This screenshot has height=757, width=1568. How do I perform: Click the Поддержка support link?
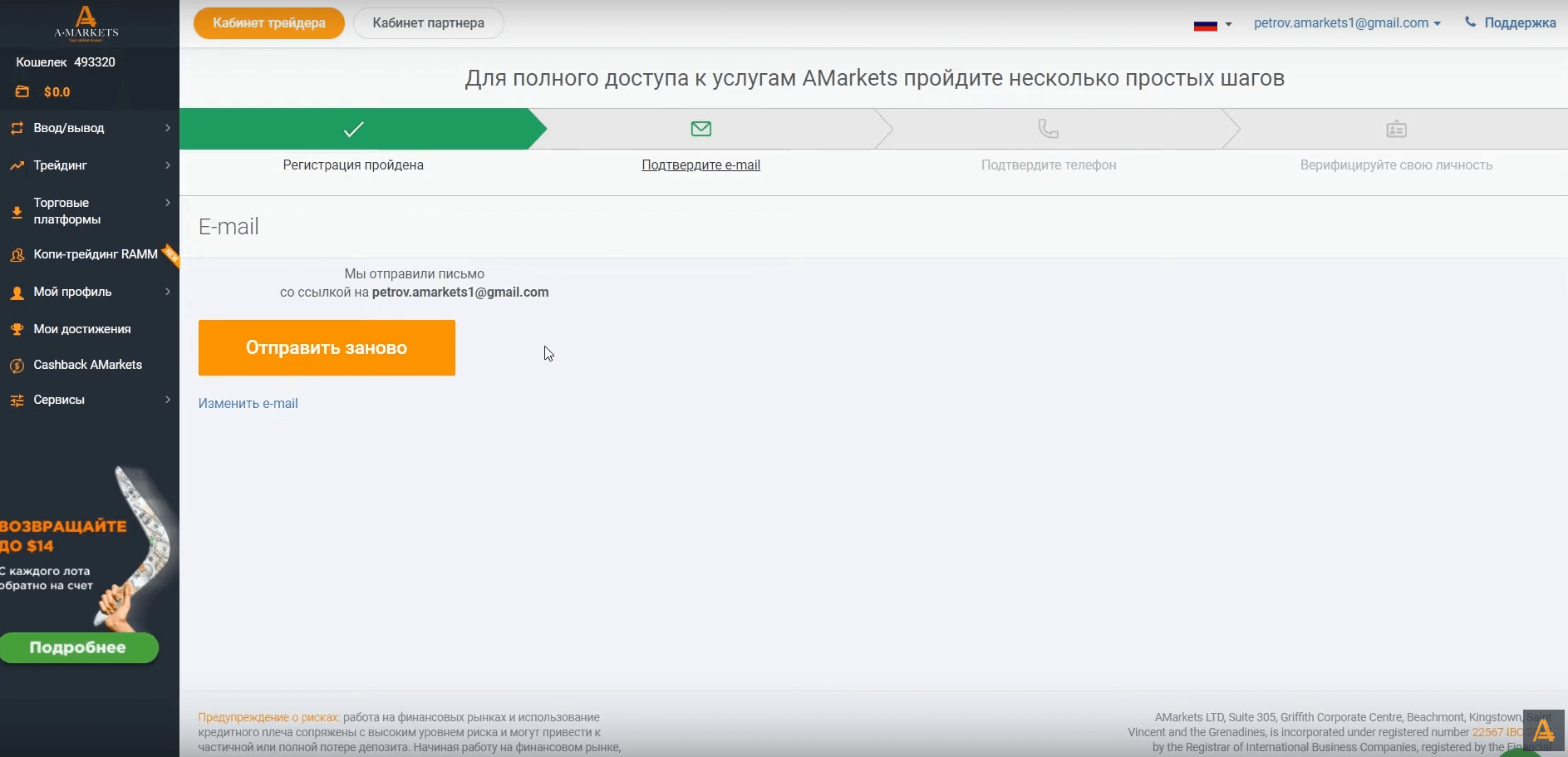coord(1520,23)
